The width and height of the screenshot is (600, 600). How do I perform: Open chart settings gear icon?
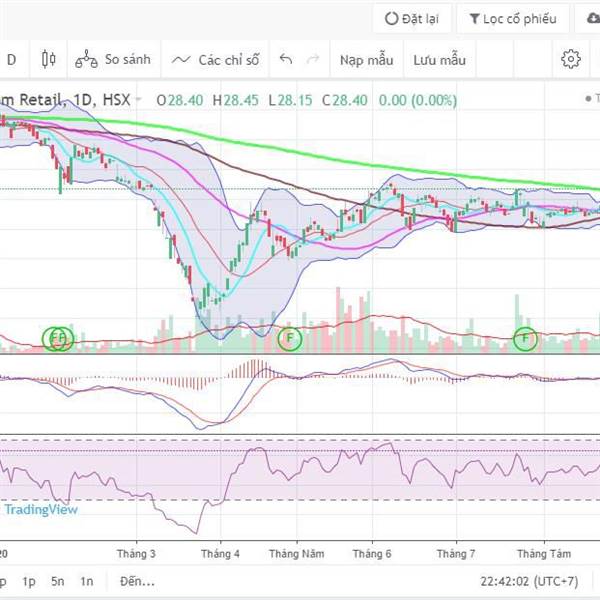point(571,59)
